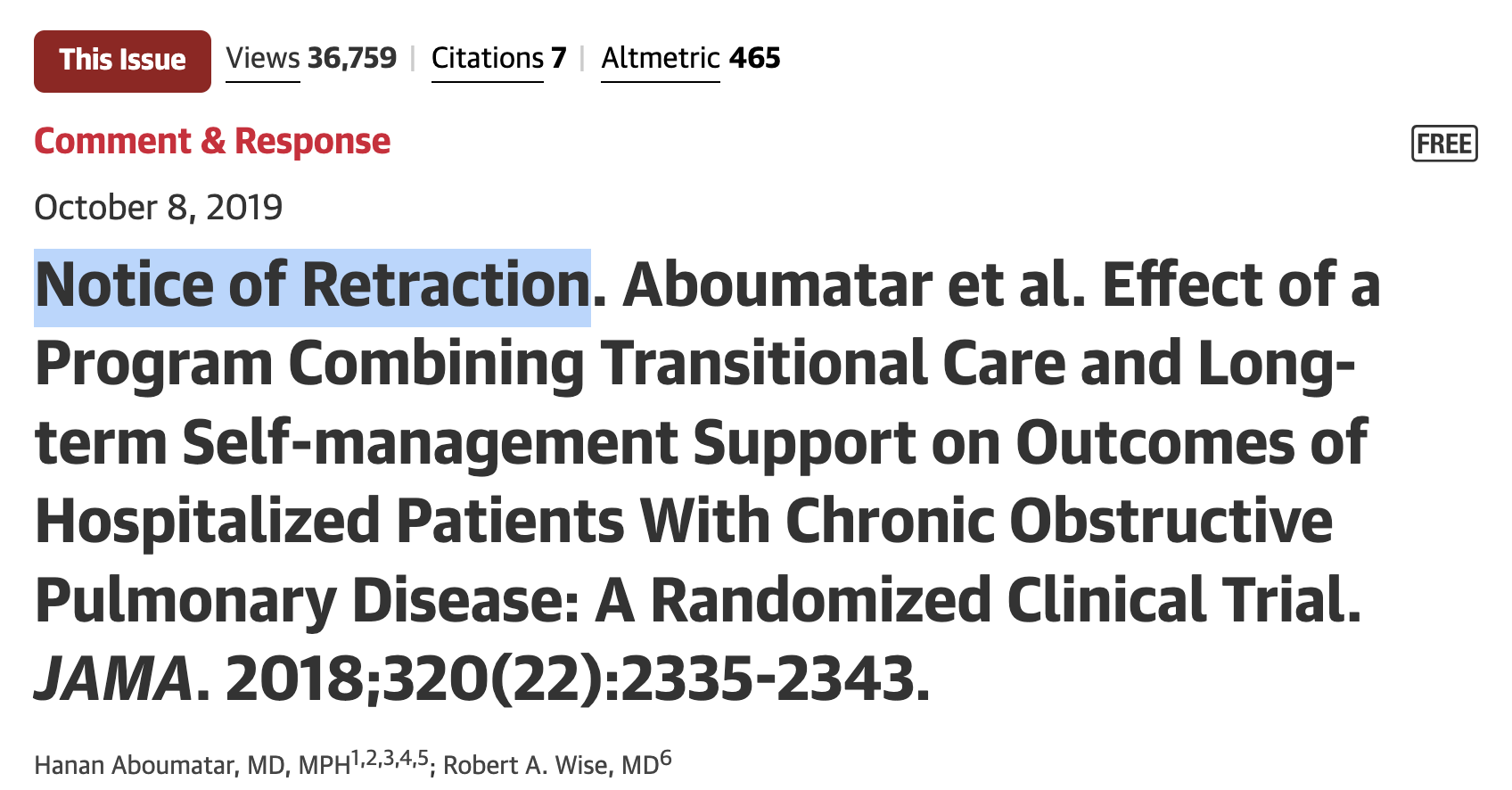
Task: Open author Robert A. Wise, MD
Action: (551, 765)
